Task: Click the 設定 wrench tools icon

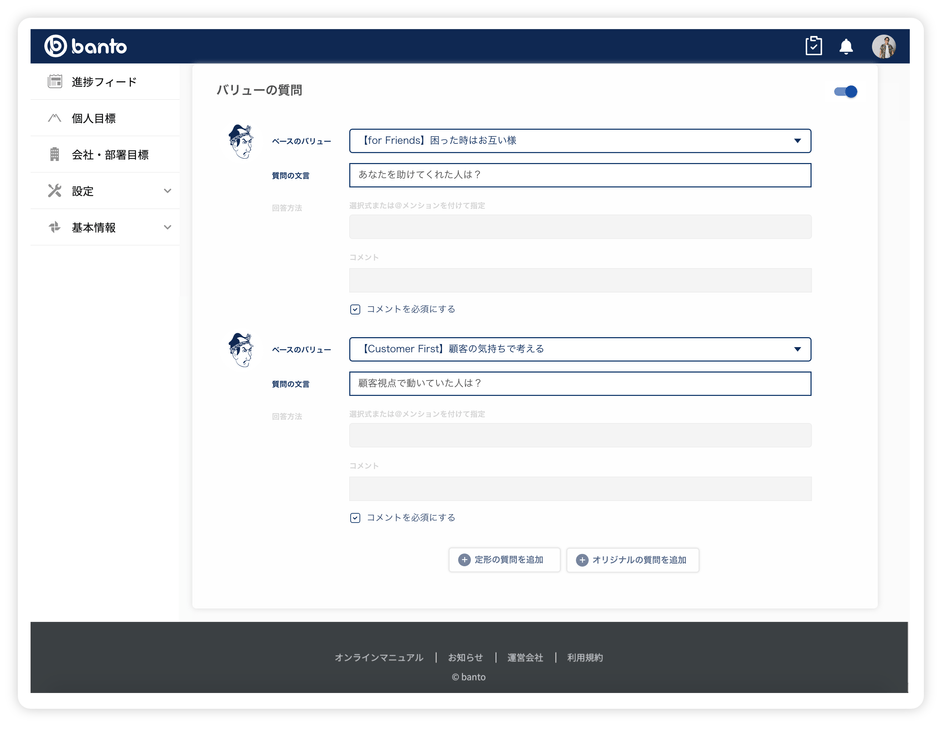Action: tap(55, 191)
